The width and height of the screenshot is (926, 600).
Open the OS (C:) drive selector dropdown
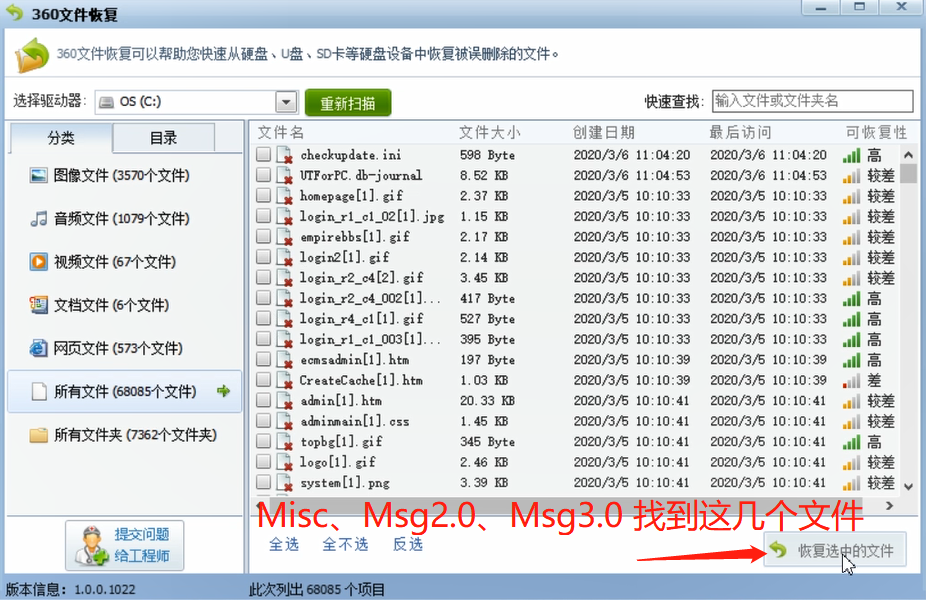coord(286,101)
